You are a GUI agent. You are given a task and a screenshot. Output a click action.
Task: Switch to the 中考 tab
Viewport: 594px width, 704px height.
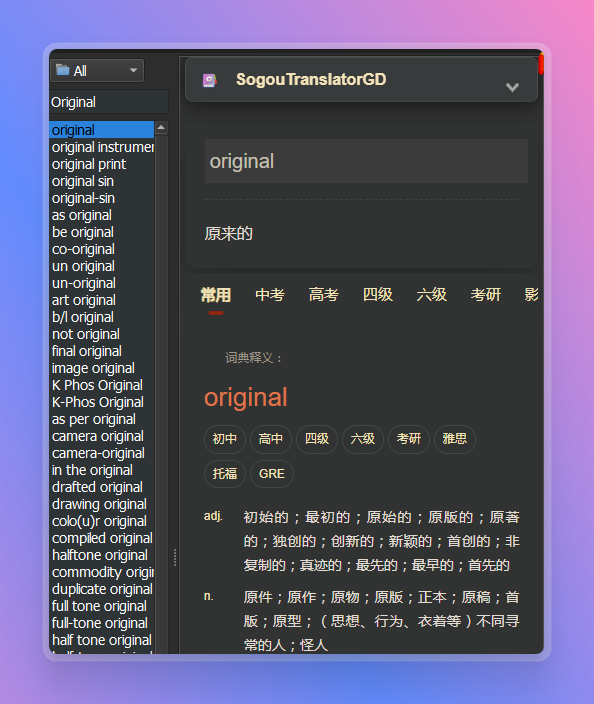[x=270, y=295]
